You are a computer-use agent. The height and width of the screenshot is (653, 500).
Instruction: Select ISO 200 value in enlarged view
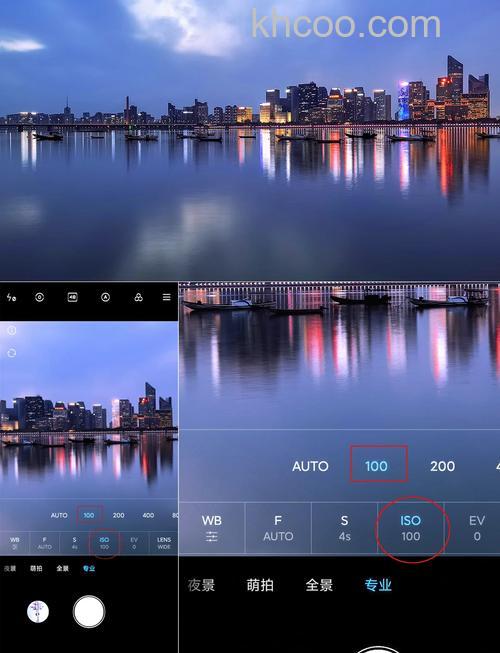pyautogui.click(x=442, y=466)
